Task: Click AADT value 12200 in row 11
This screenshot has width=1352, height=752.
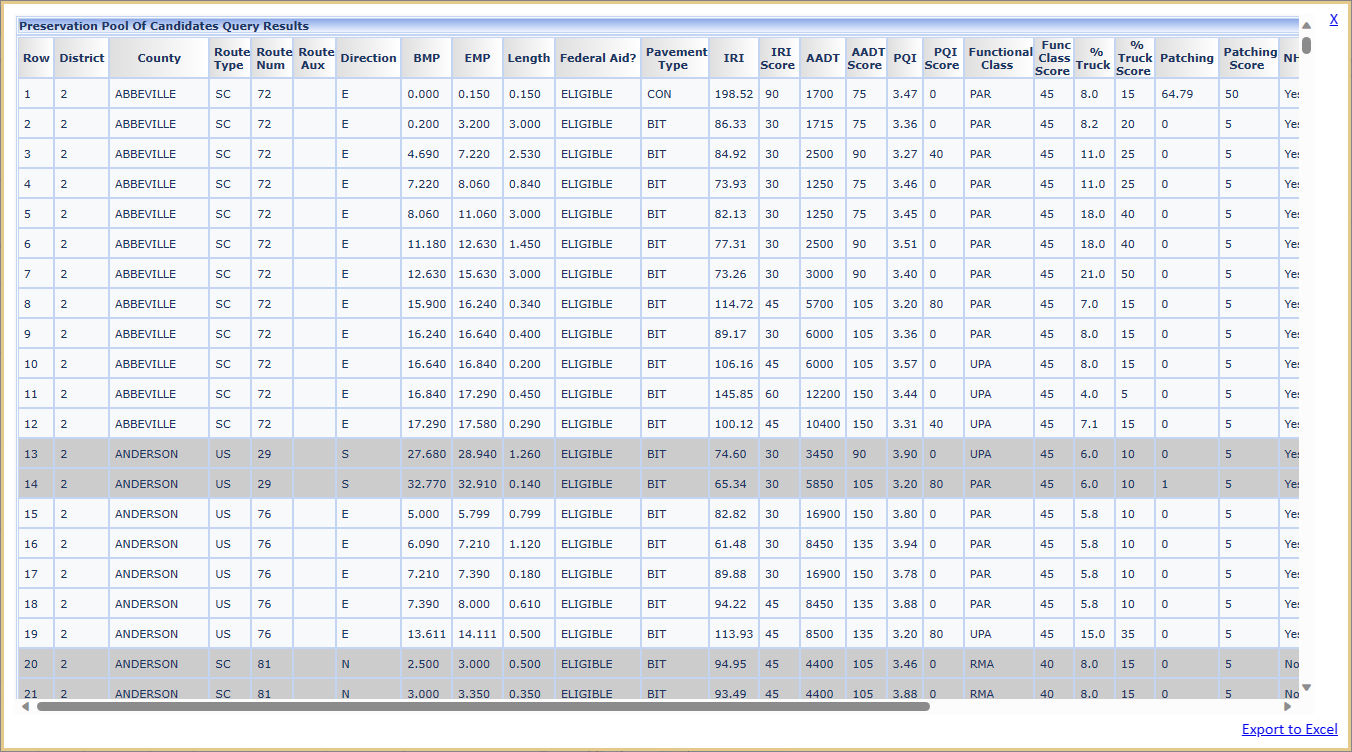Action: 822,394
